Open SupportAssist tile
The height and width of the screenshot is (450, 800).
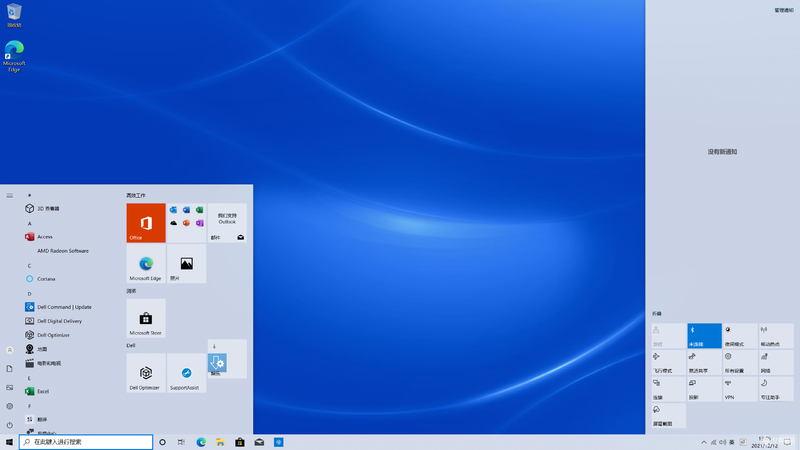tap(186, 373)
